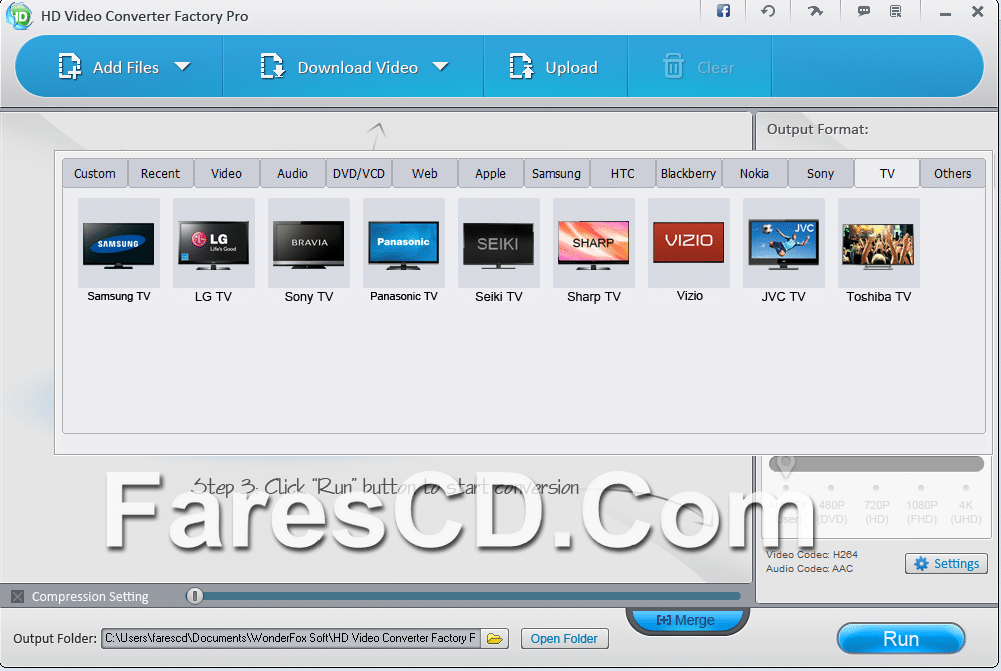
Task: Click the undo arrow icon in title bar
Action: [x=768, y=11]
